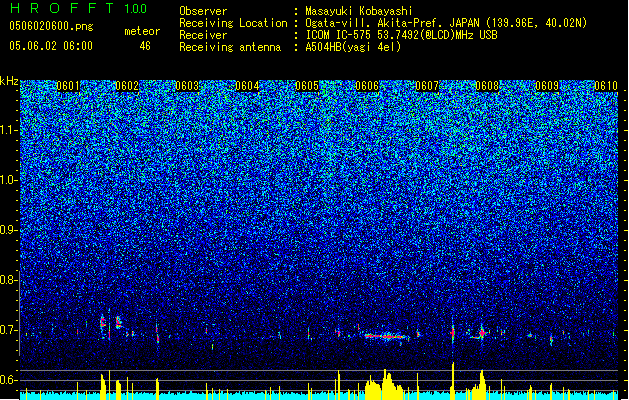The height and width of the screenshot is (400, 629).
Task: Select the file name 0506020600.png
Action: pyautogui.click(x=51, y=26)
